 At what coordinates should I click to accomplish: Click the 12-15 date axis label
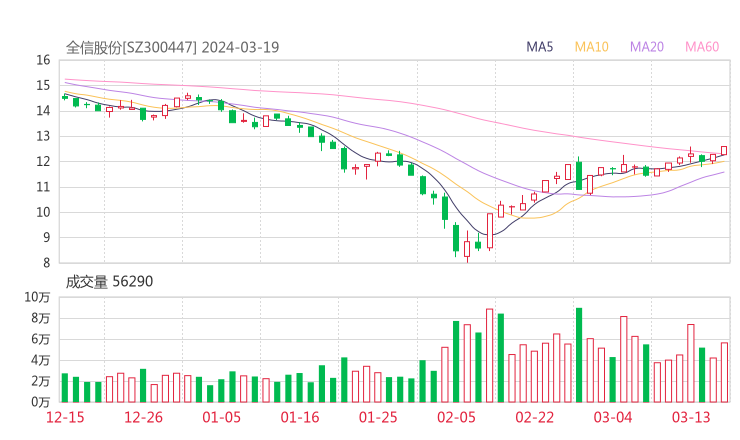(x=65, y=417)
